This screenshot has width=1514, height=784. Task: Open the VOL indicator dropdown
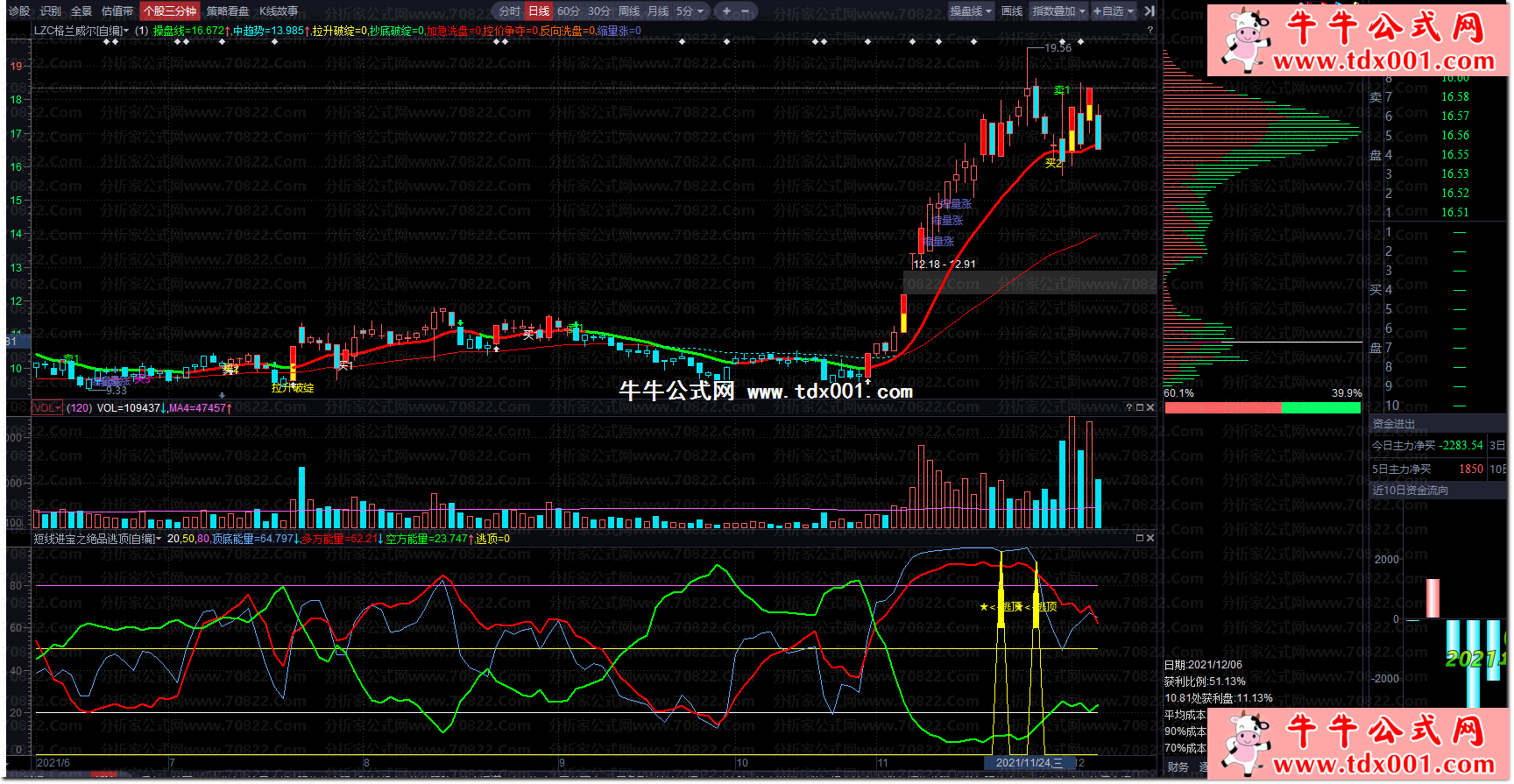[47, 408]
